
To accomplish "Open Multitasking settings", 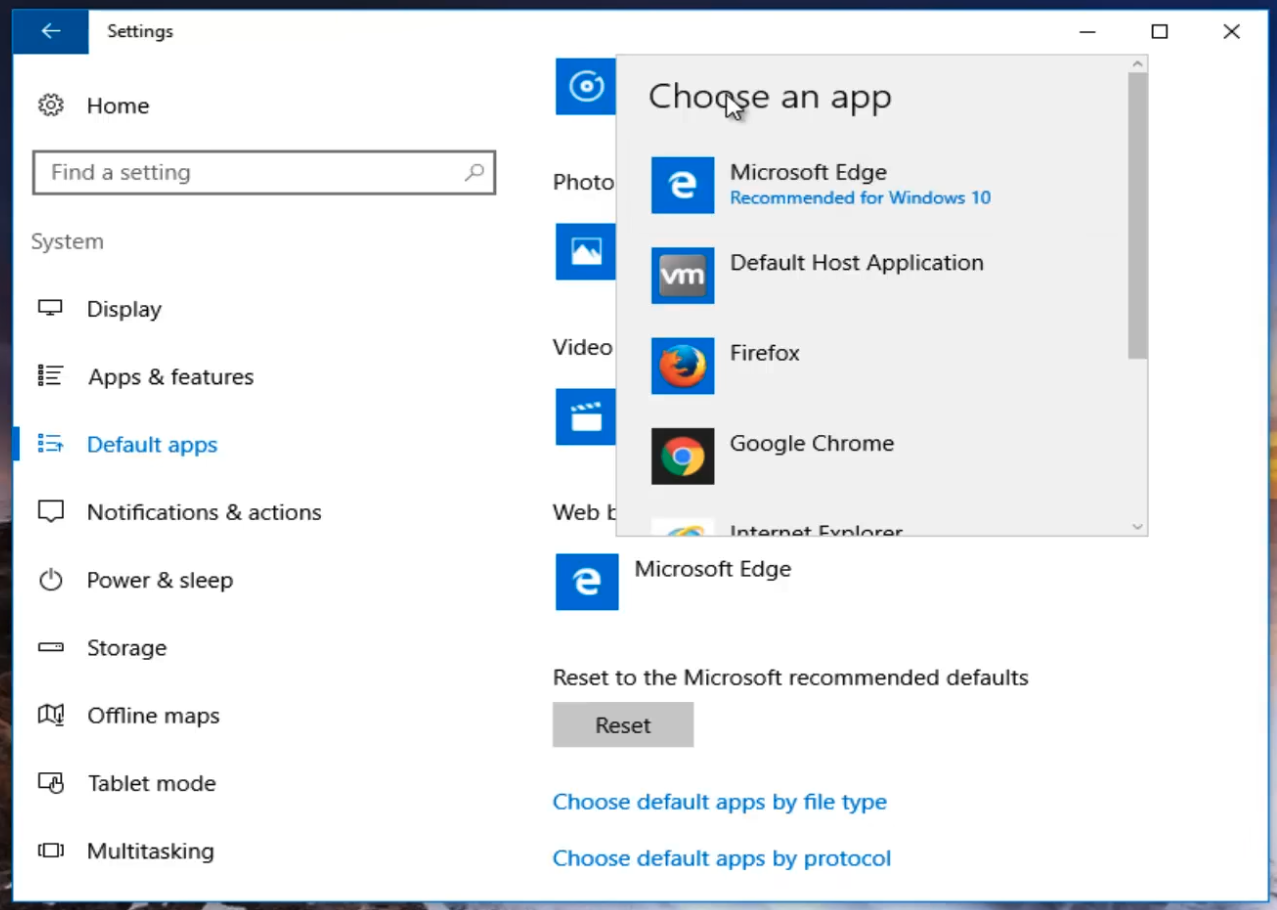I will point(150,851).
